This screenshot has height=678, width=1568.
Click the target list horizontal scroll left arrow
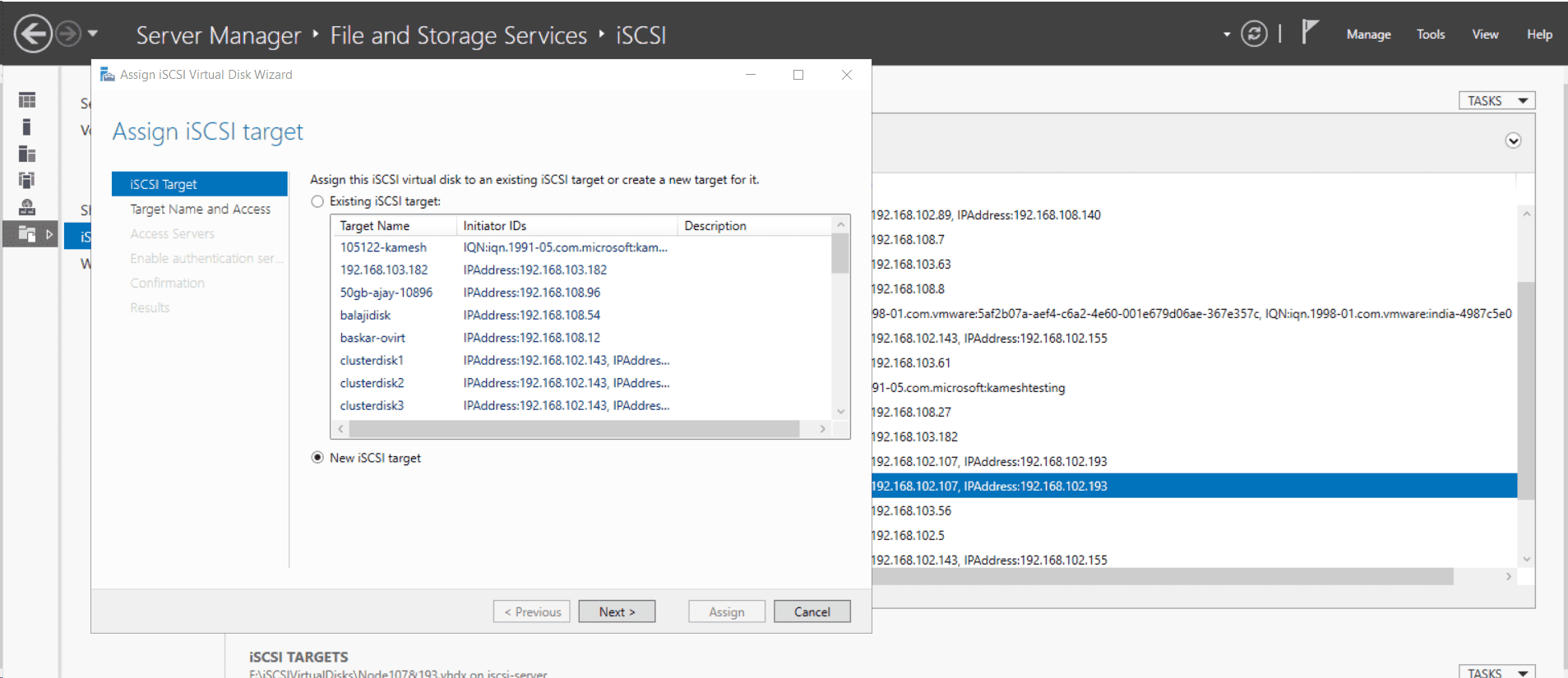(340, 429)
